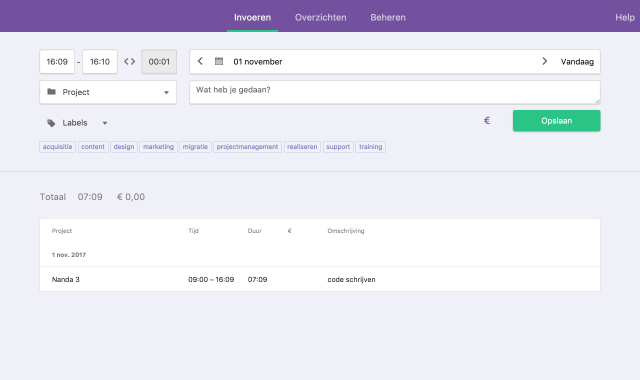This screenshot has width=640, height=380.
Task: Select the marketing label
Action: [158, 147]
